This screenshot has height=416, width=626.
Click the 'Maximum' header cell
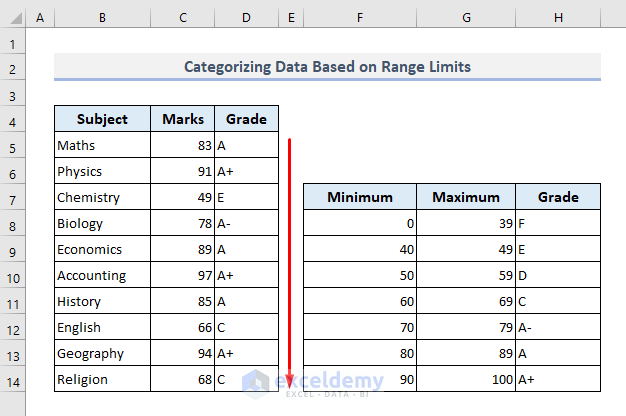click(466, 197)
